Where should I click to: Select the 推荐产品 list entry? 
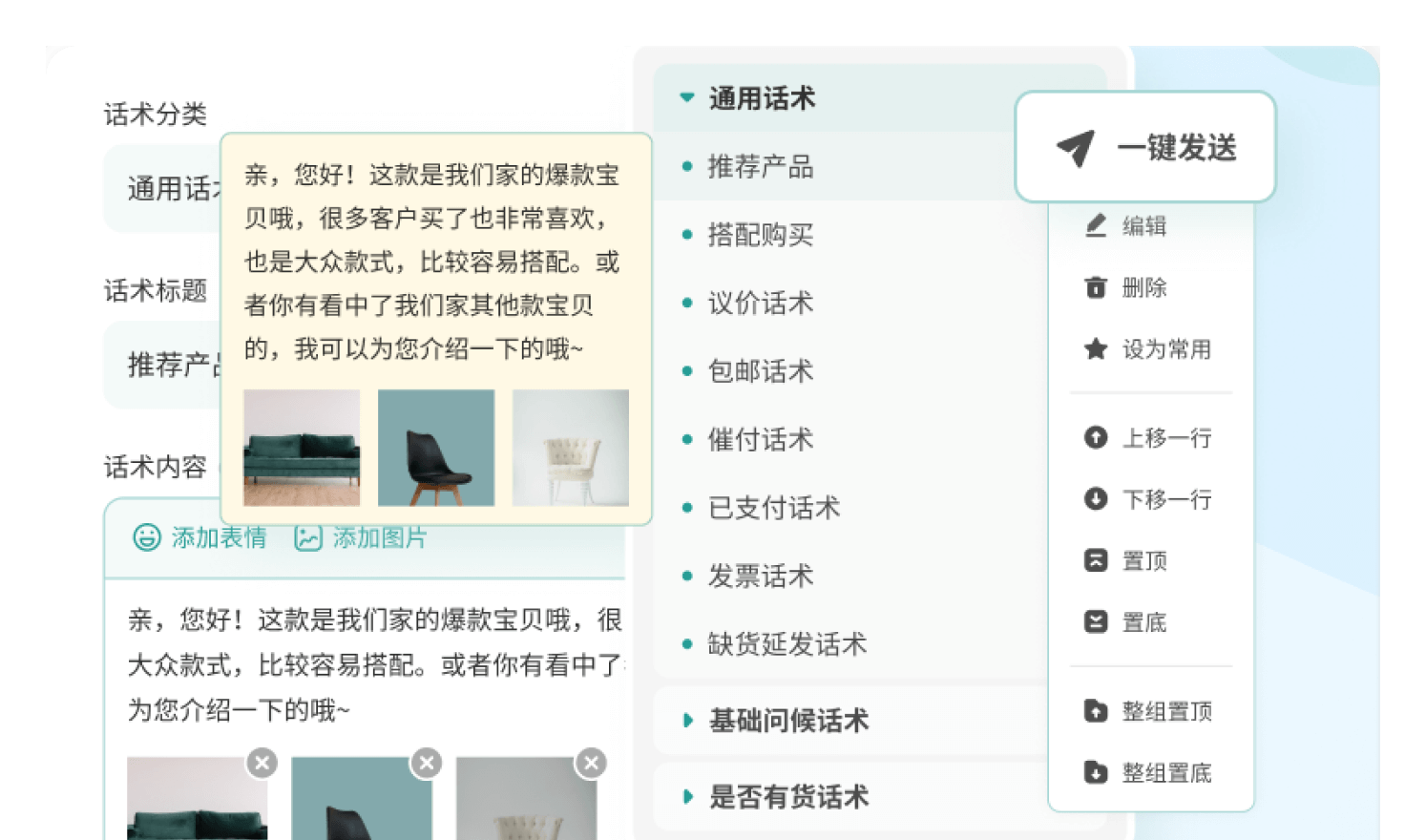[x=760, y=166]
